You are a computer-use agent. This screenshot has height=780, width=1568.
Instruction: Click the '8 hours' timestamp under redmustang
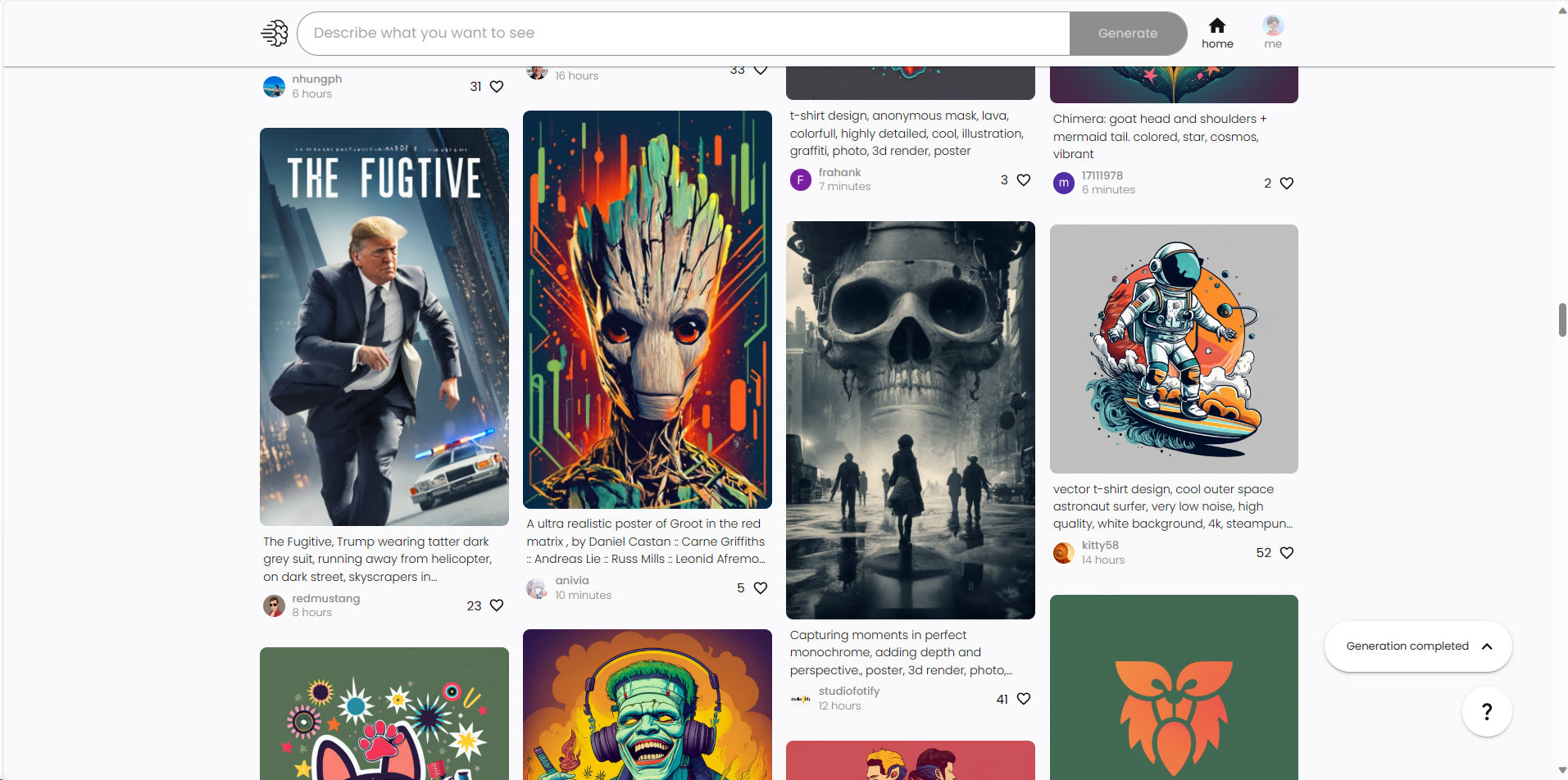[312, 613]
